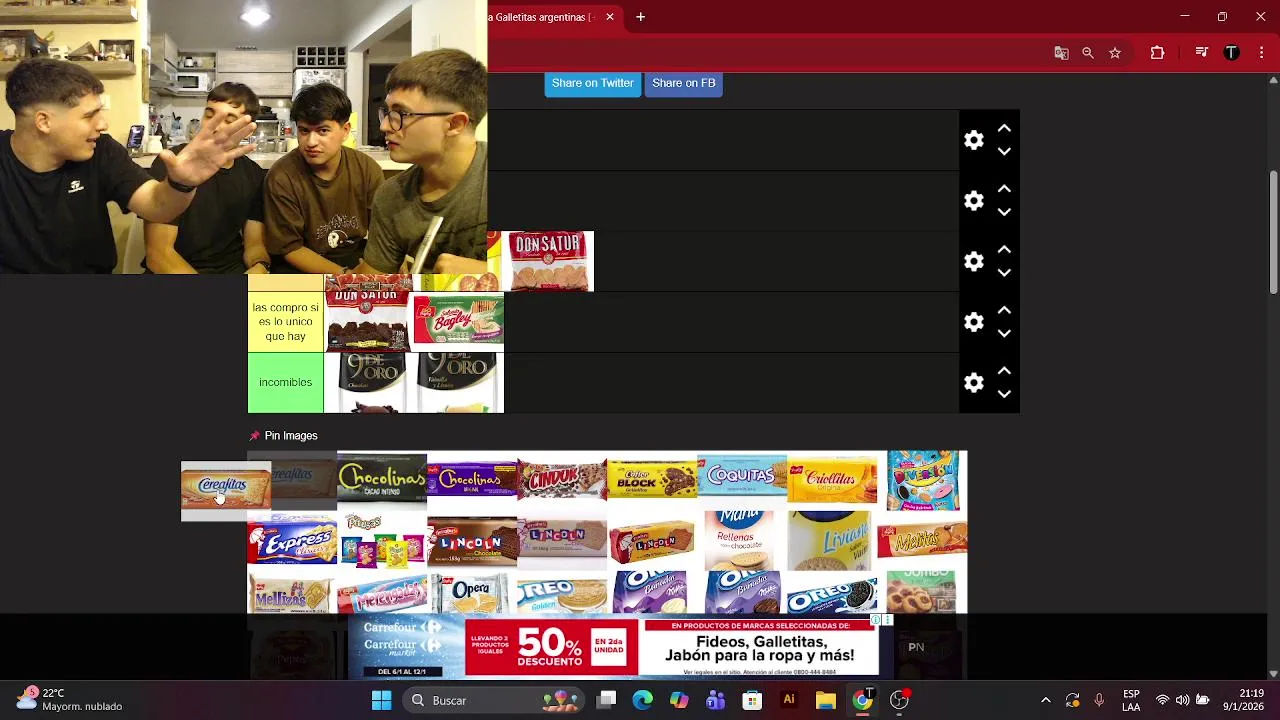Open the volume control in system tray
Image resolution: width=1280 pixels, height=720 pixels.
[x=1182, y=700]
